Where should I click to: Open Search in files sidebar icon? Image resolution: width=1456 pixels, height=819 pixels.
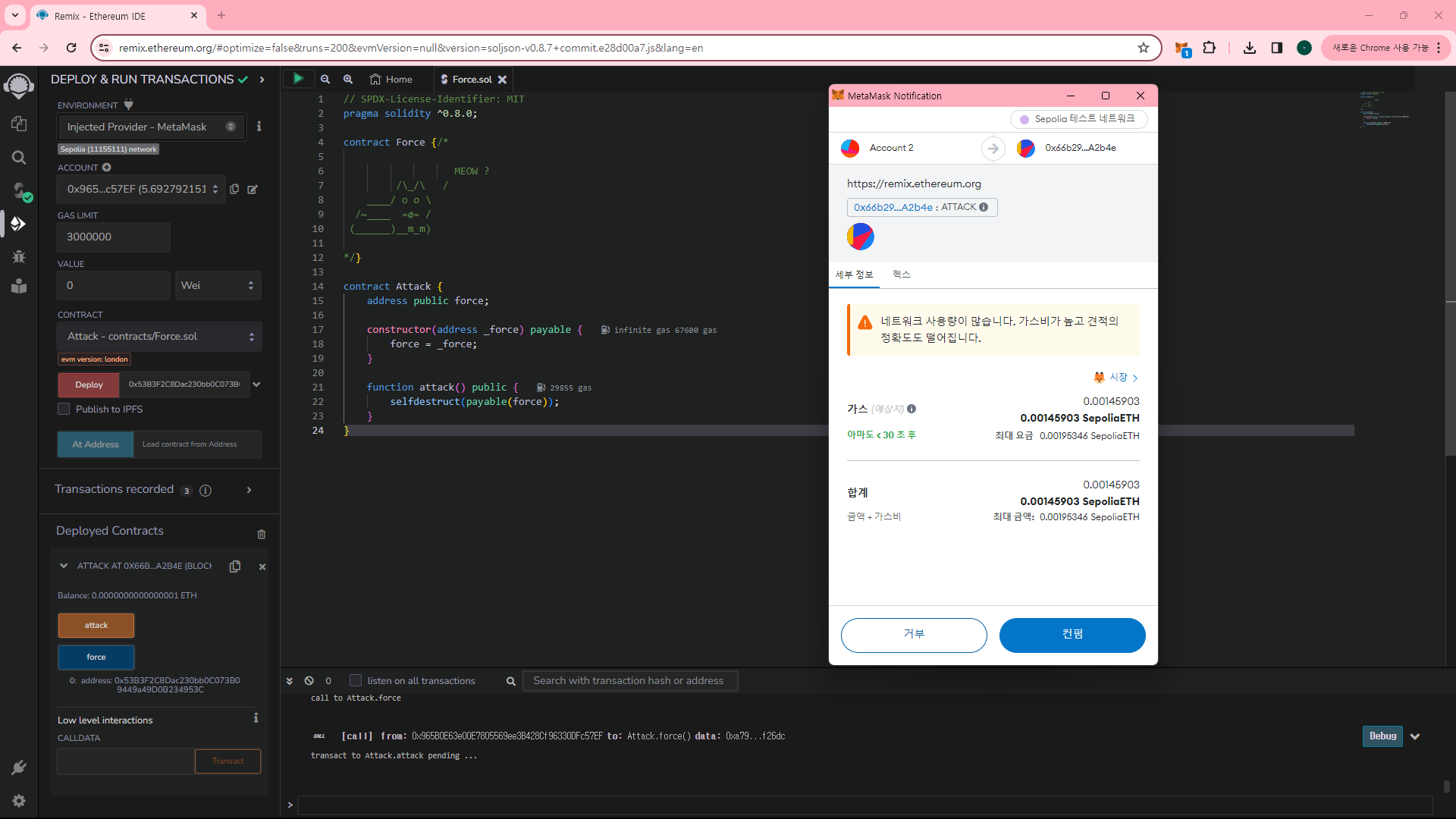point(19,157)
